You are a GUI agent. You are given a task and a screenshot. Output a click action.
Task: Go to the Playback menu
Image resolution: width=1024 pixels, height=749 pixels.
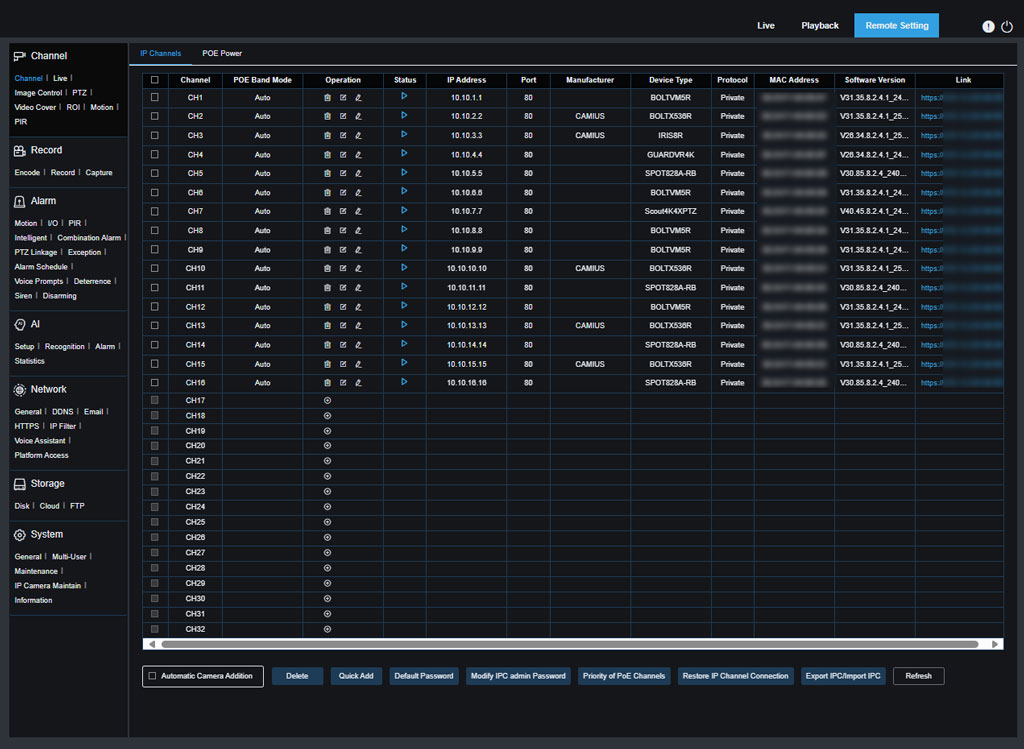pyautogui.click(x=819, y=25)
